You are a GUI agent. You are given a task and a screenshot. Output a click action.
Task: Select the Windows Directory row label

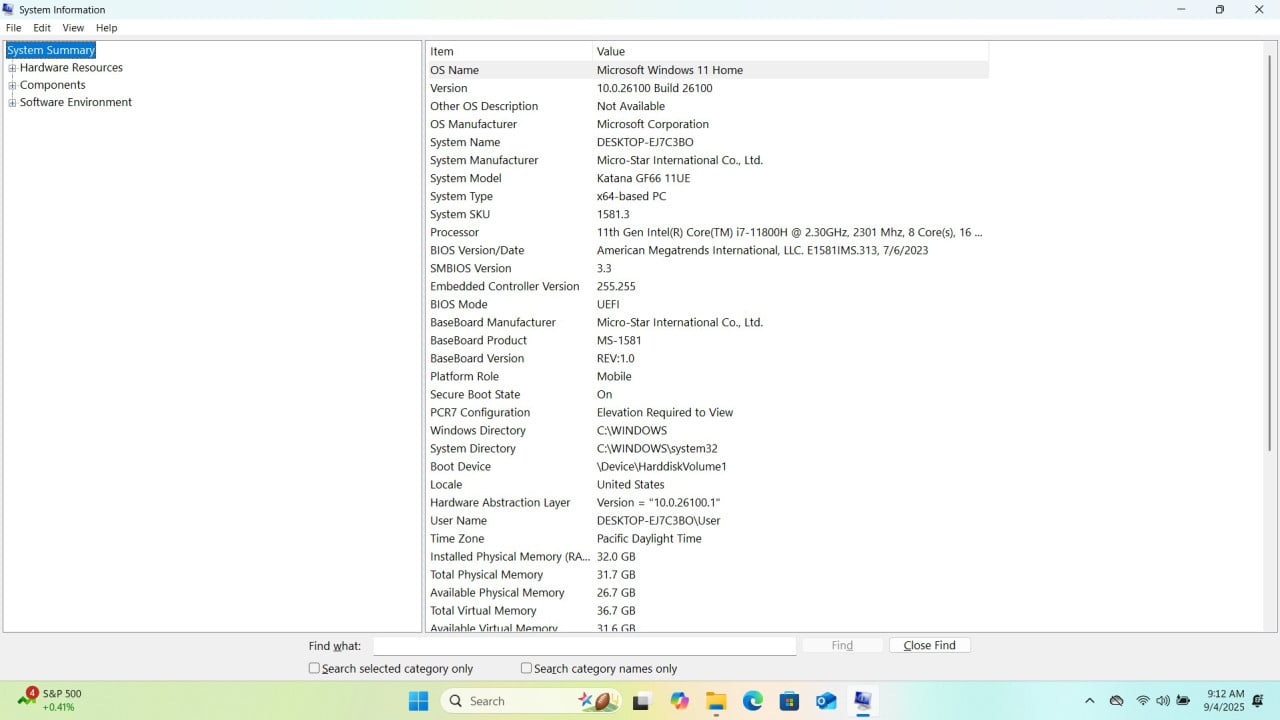[x=478, y=430]
